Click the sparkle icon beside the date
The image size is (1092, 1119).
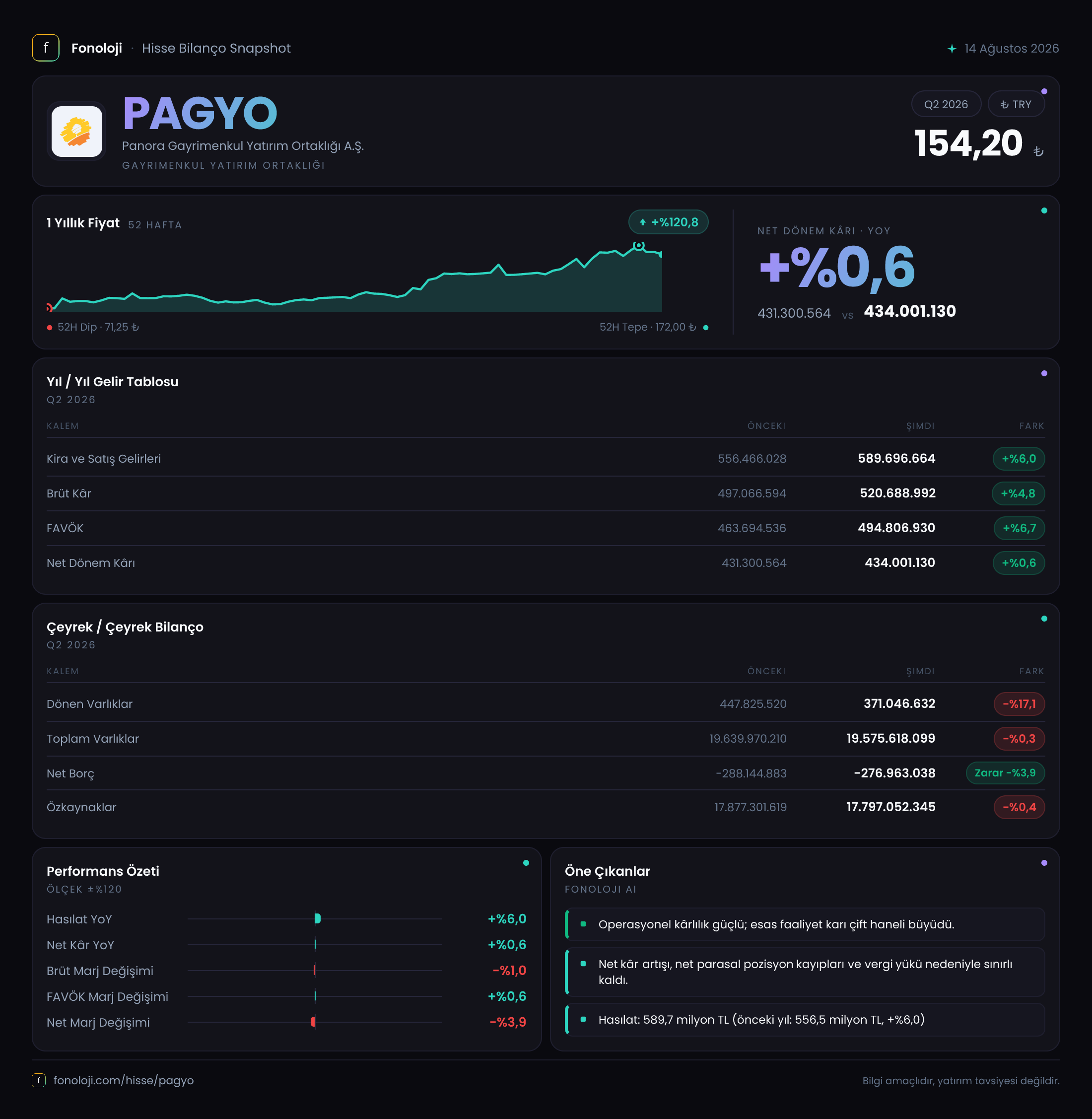pyautogui.click(x=952, y=49)
